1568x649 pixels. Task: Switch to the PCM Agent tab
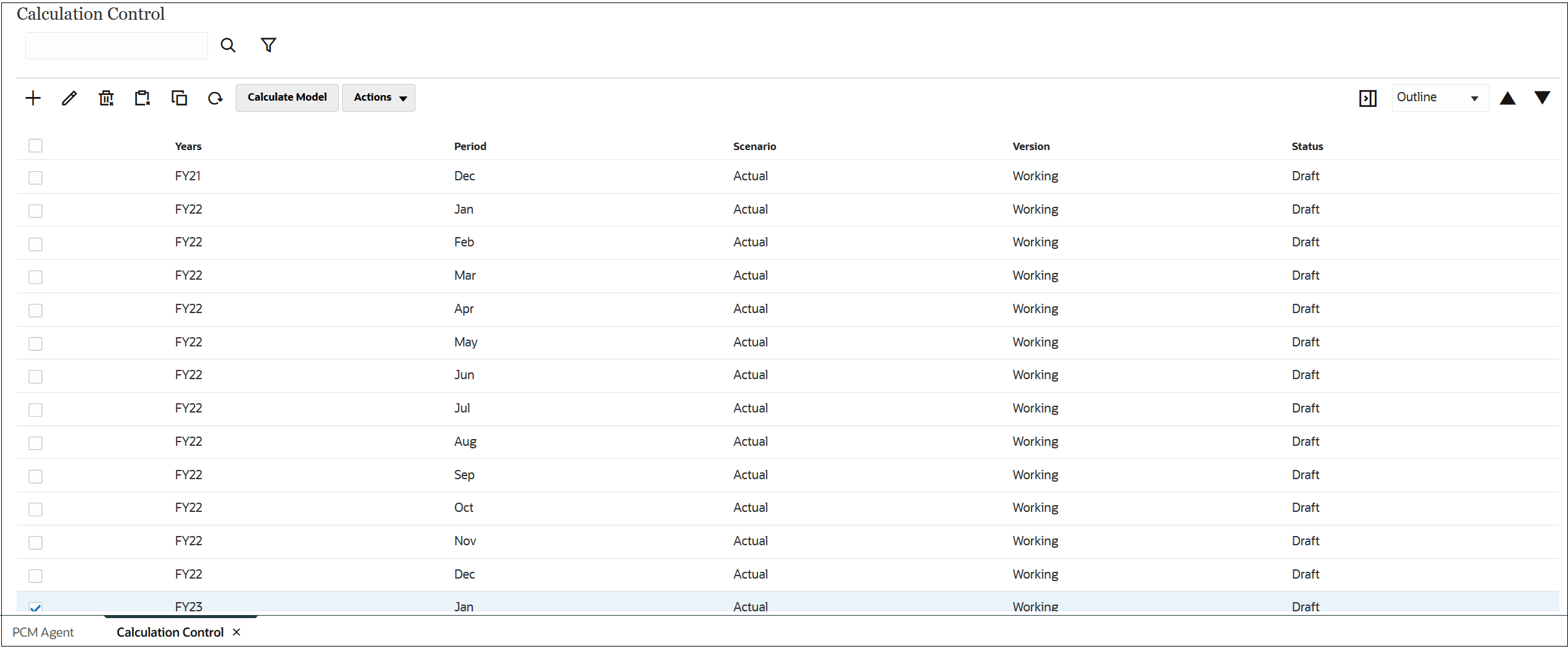43,632
